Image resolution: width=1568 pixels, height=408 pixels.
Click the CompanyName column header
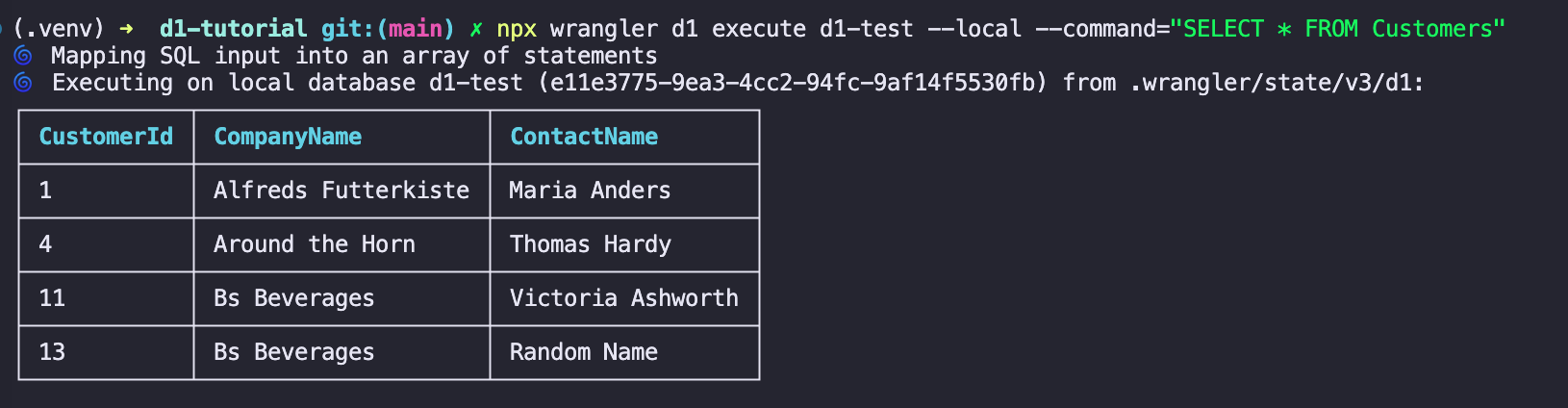288,137
